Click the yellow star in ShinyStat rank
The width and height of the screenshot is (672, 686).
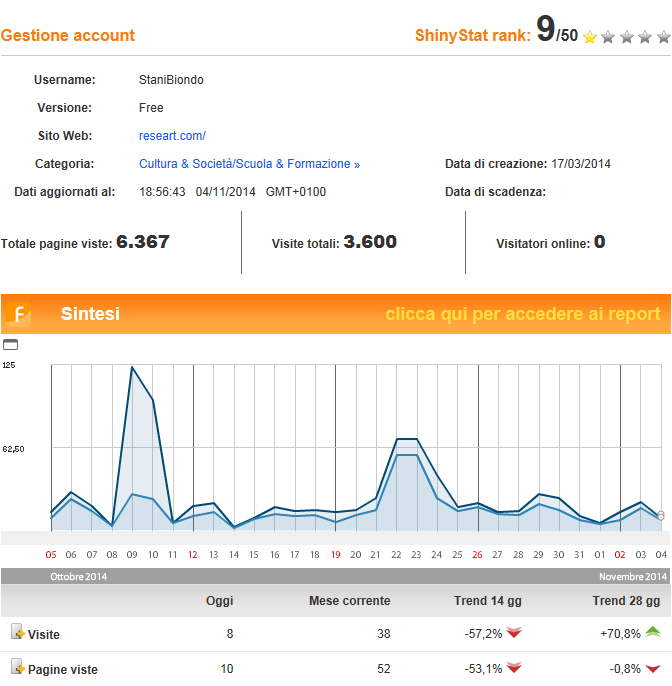tap(590, 37)
